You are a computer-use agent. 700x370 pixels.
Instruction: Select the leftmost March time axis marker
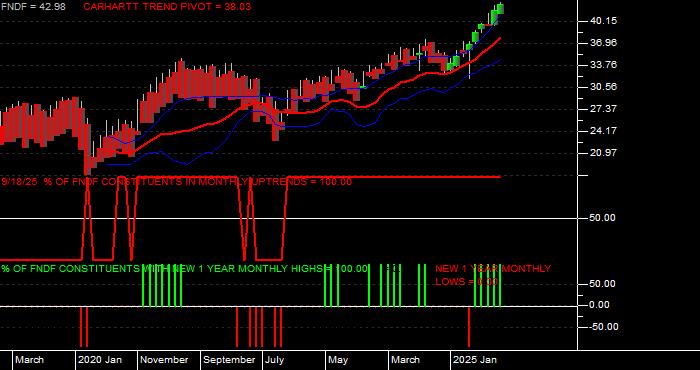point(29,360)
